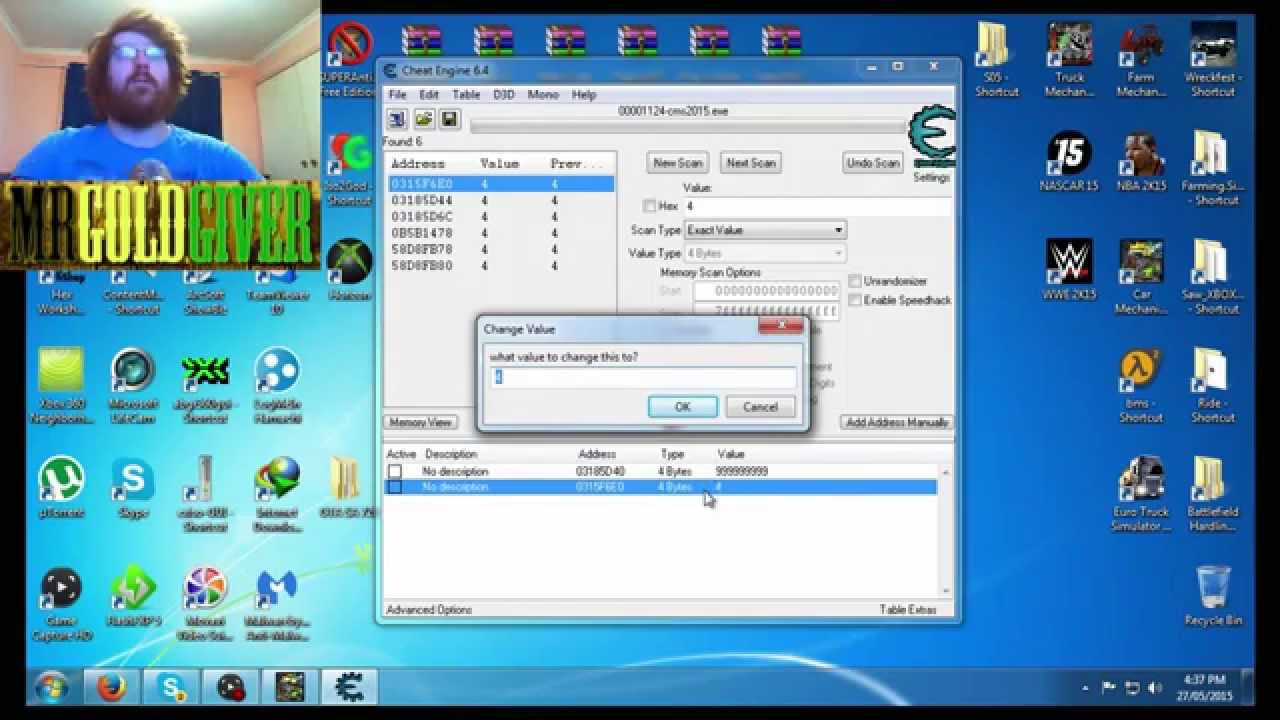Open the Windows Start menu
The image size is (1280, 720).
50,687
